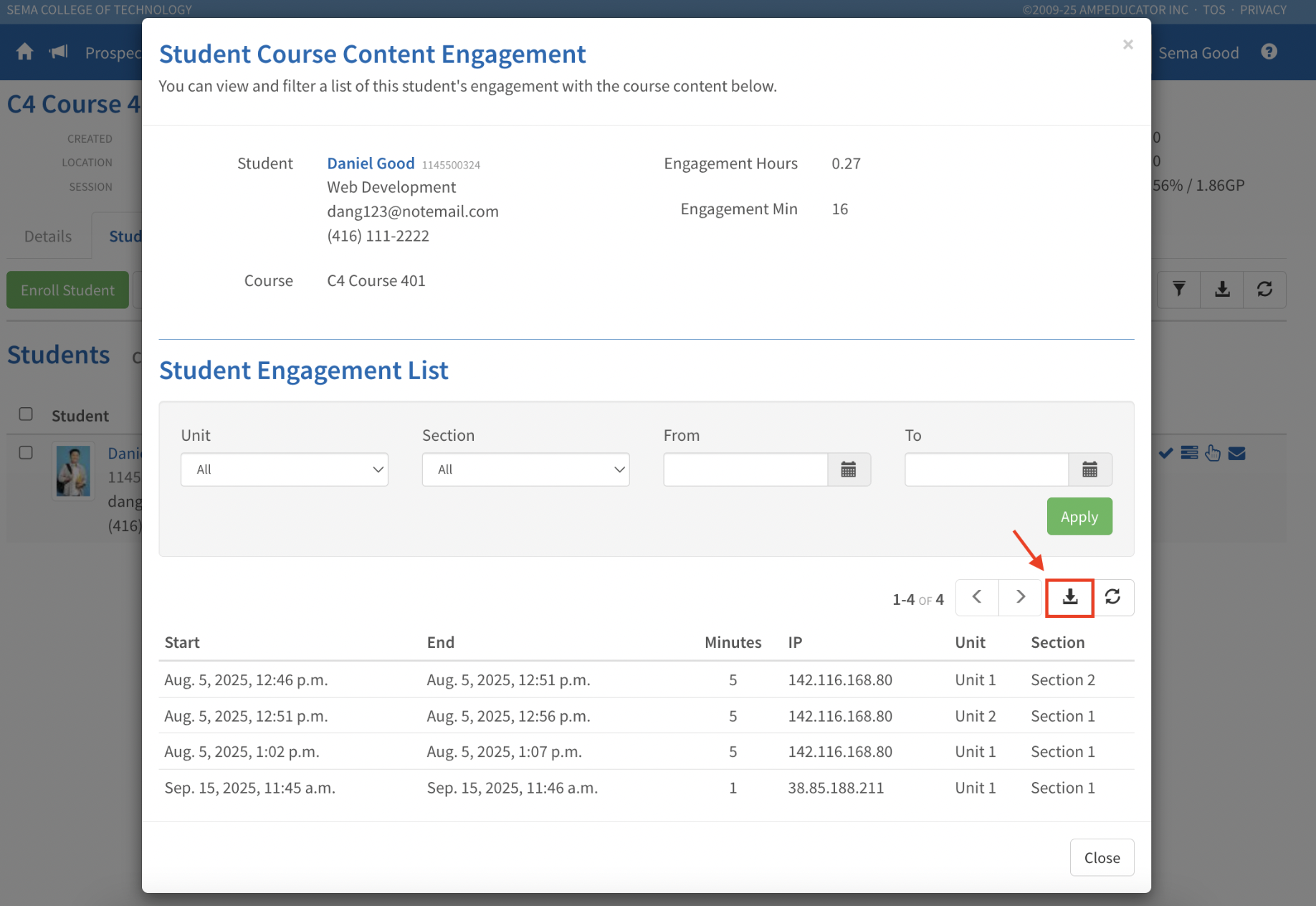Check the Daniel Good row checkbox
The image size is (1316, 906).
tap(26, 453)
